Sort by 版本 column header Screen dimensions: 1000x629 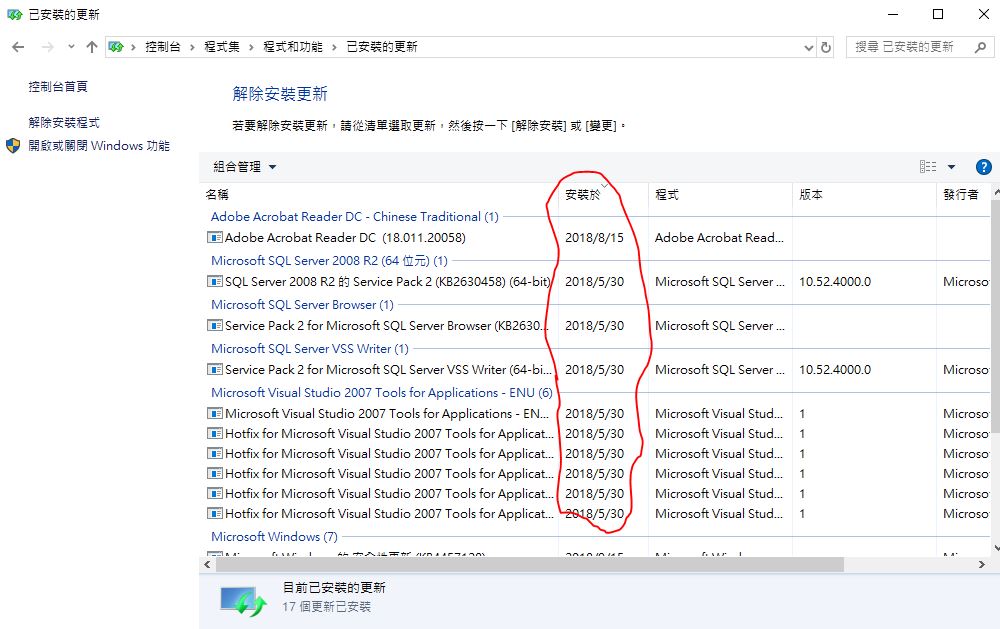click(x=811, y=195)
